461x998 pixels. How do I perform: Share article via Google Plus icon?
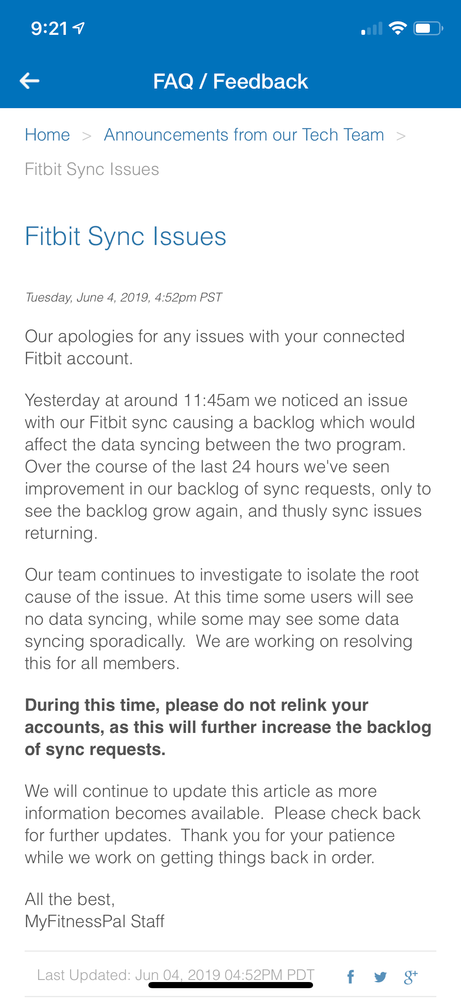pos(411,976)
